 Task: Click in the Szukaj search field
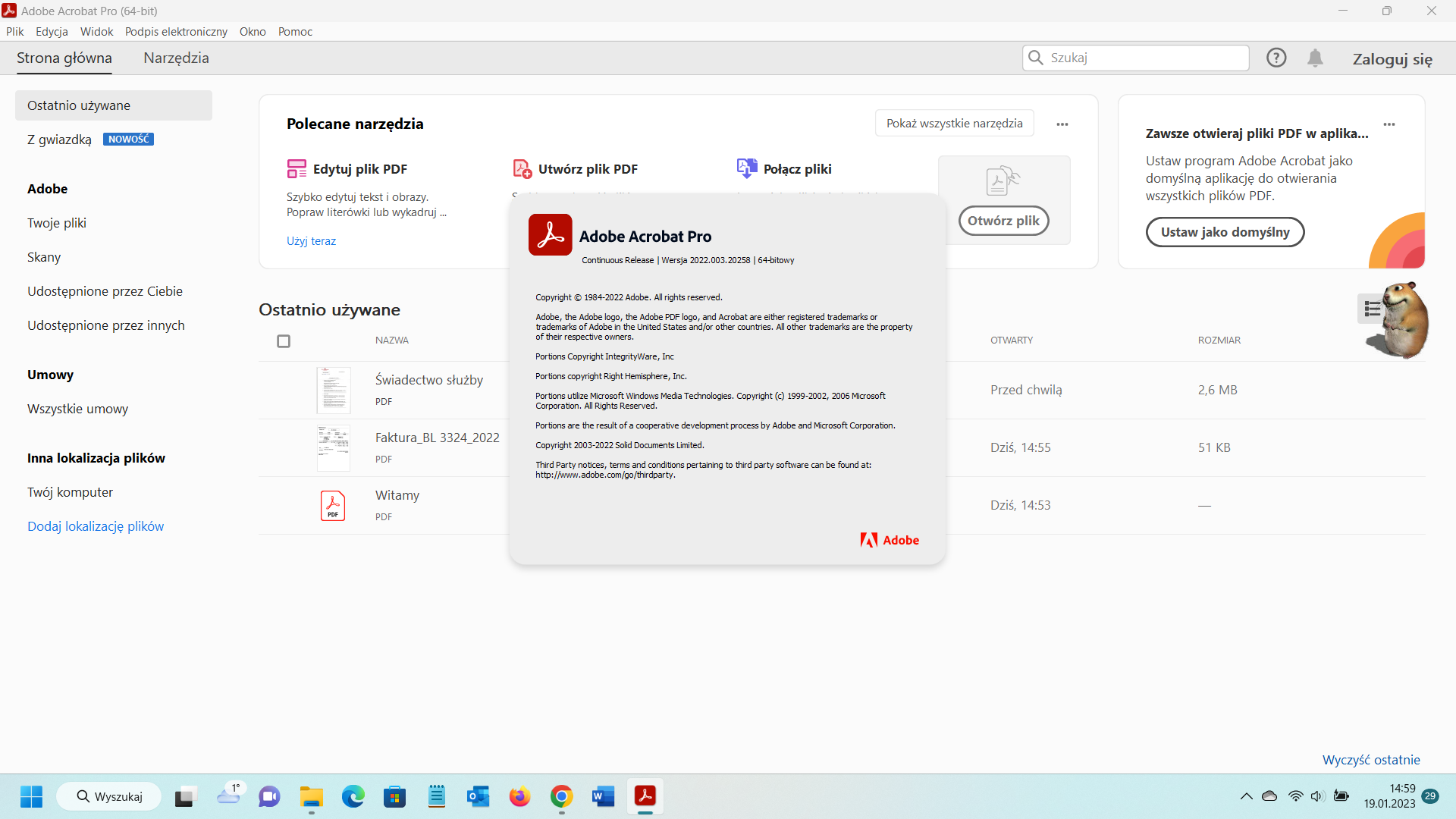(x=1135, y=58)
